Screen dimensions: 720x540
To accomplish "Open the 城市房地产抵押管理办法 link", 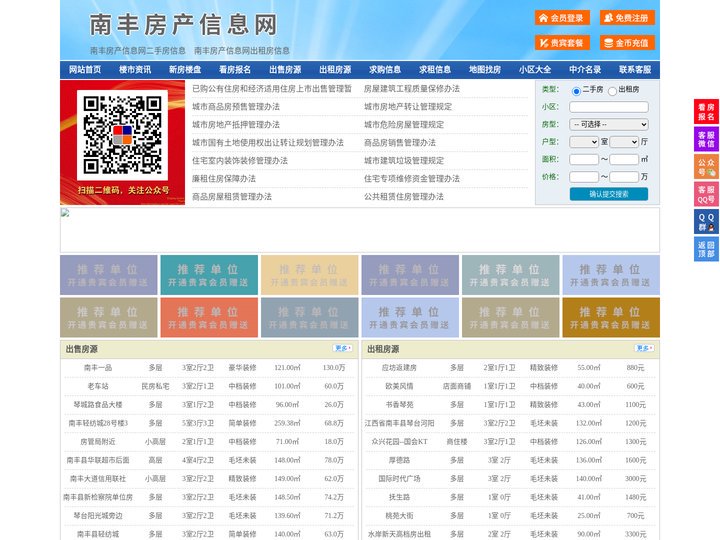I will 236,124.
